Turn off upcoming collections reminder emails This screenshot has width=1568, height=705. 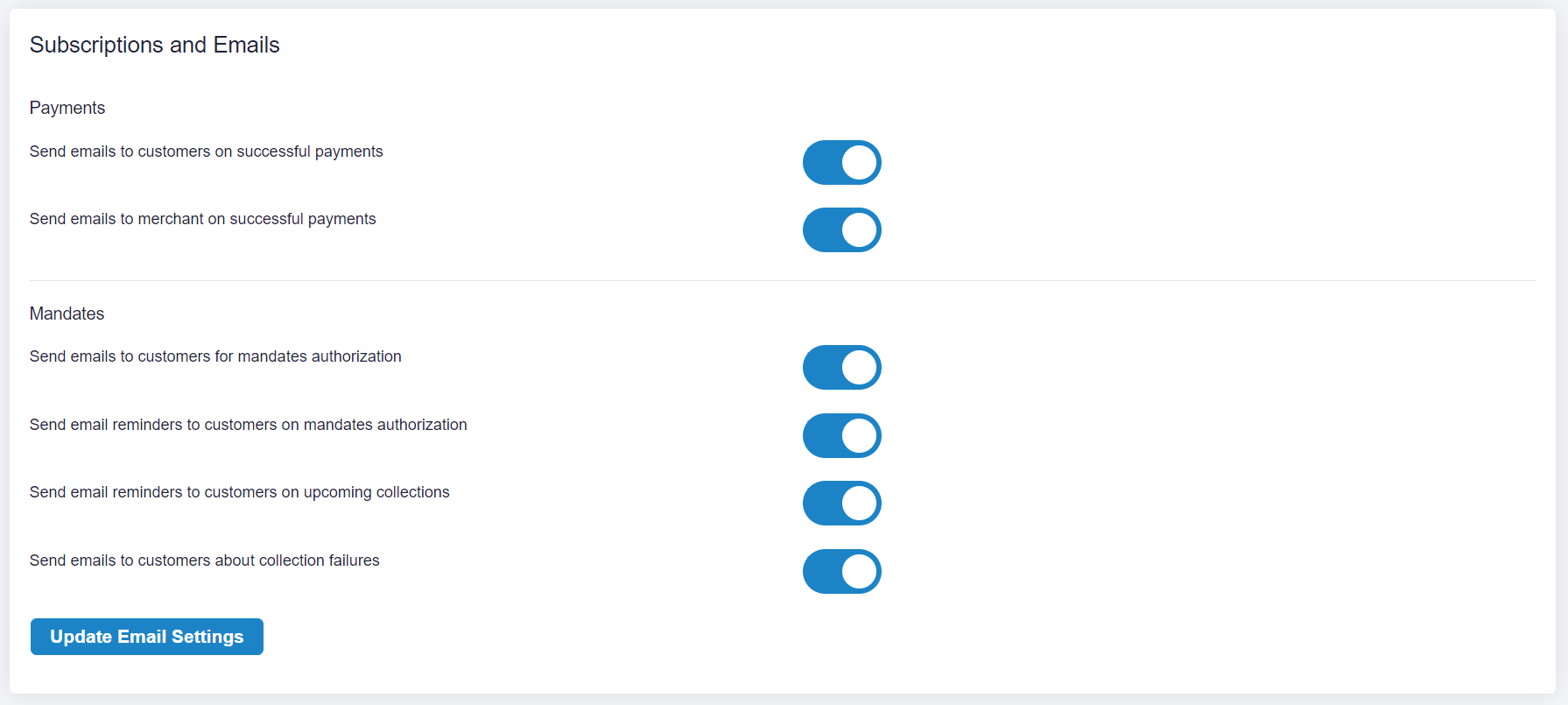(x=841, y=503)
